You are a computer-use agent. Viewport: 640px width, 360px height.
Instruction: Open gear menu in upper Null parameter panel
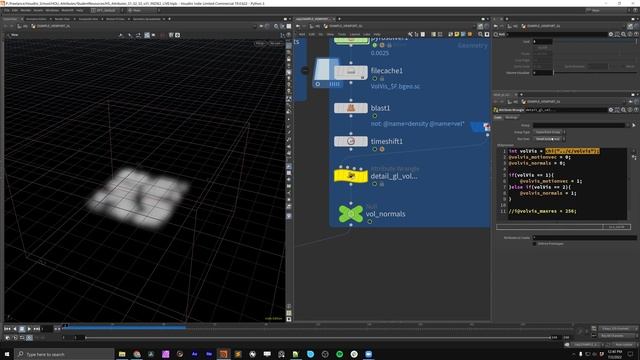(611, 35)
